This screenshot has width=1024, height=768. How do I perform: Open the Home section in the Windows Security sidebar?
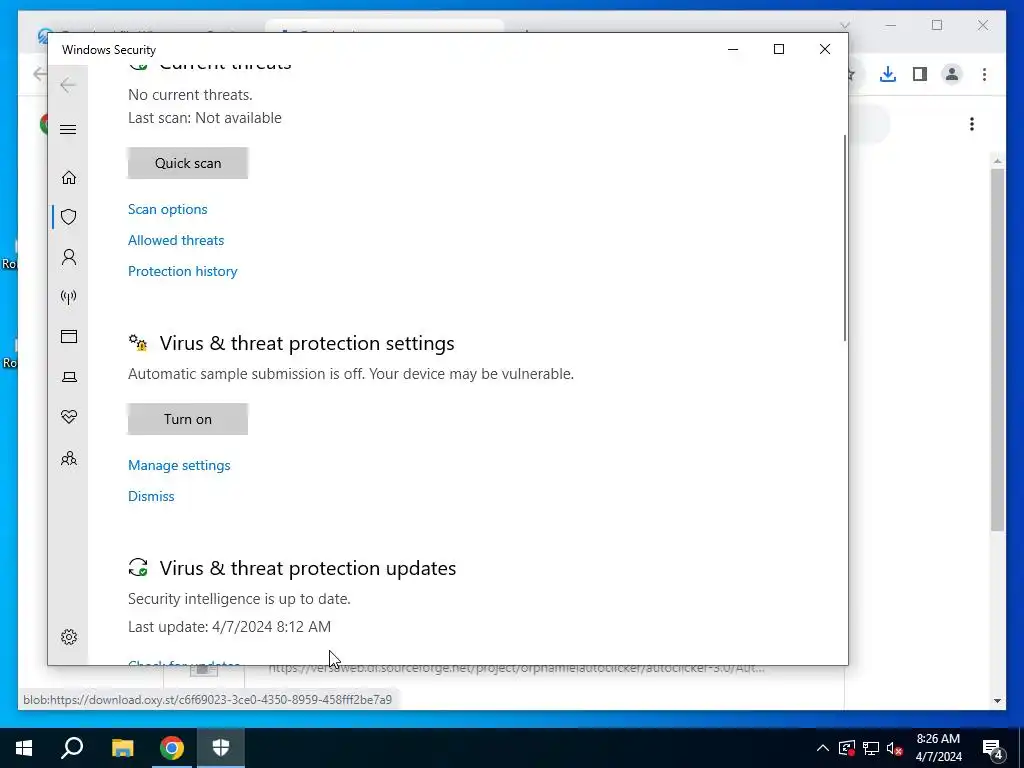point(69,178)
